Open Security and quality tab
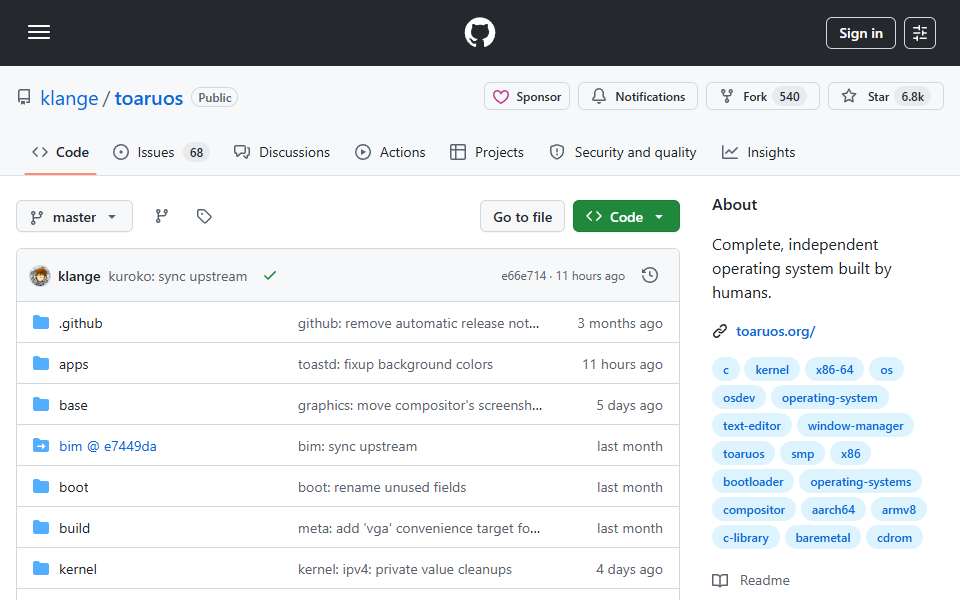960x600 pixels. (623, 152)
